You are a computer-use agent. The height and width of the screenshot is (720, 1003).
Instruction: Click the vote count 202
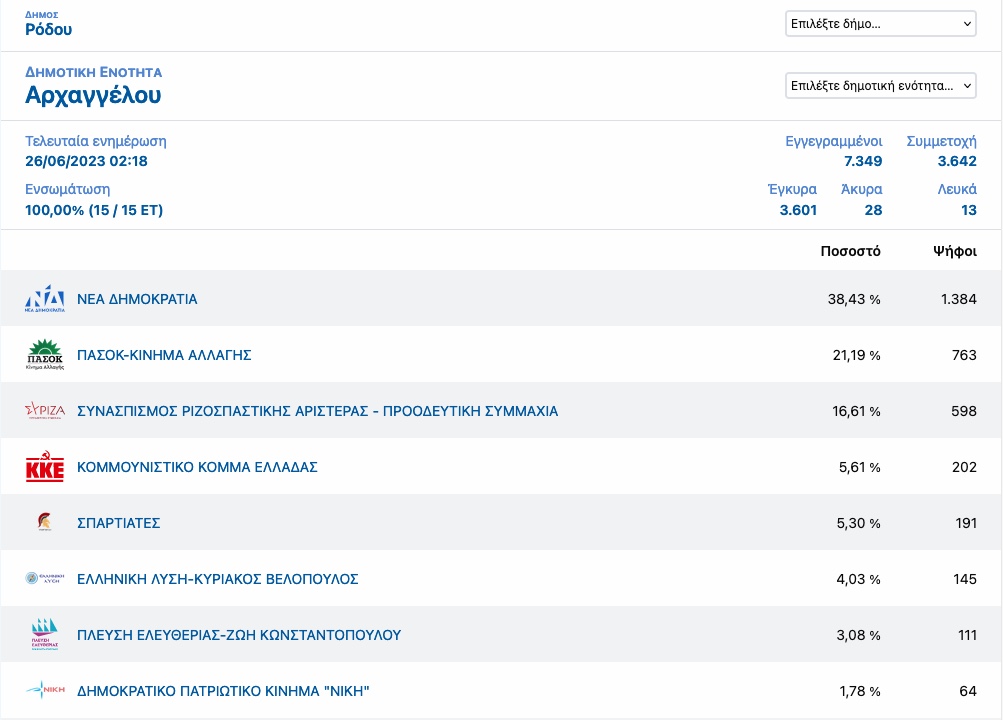point(964,467)
